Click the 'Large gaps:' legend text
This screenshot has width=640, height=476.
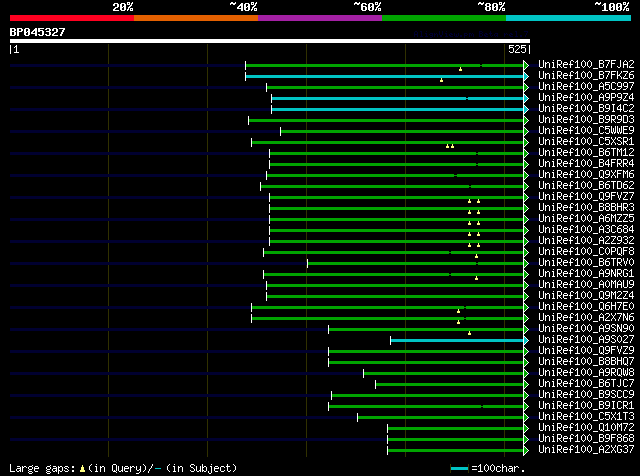42,468
